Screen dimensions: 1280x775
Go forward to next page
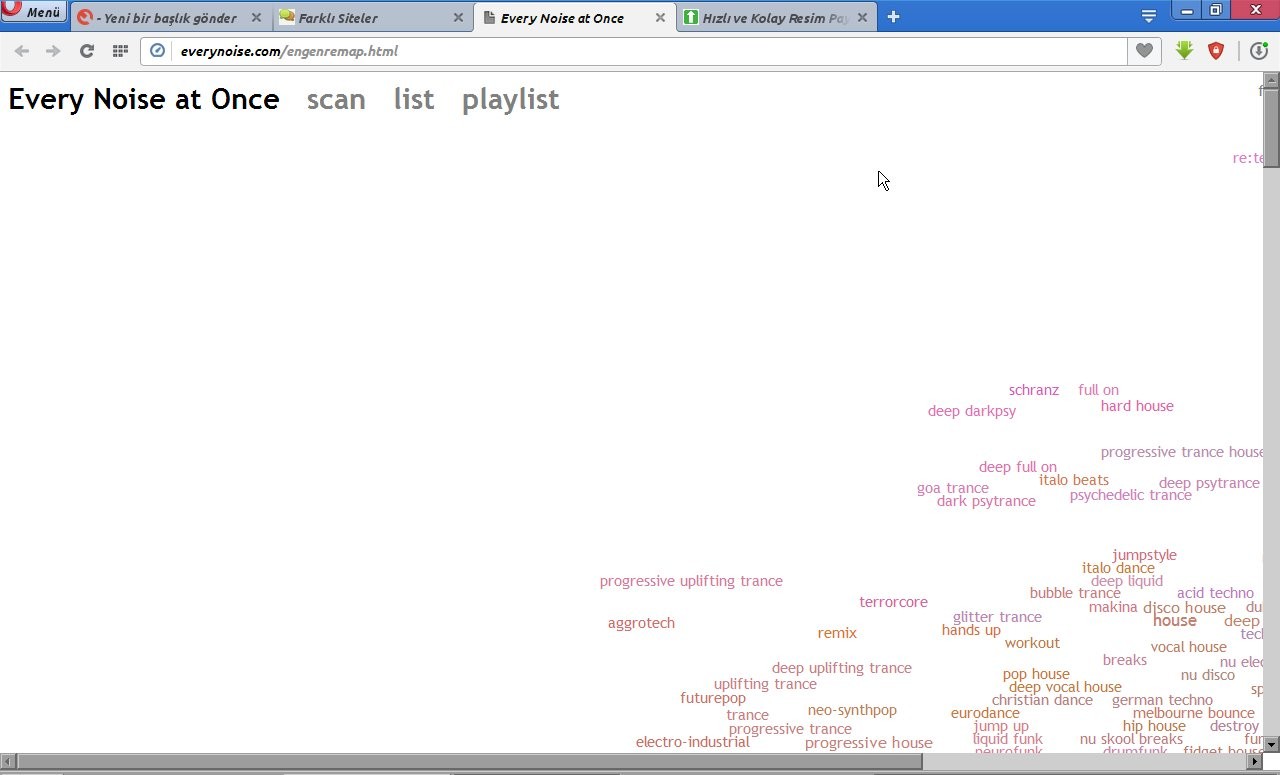53,51
